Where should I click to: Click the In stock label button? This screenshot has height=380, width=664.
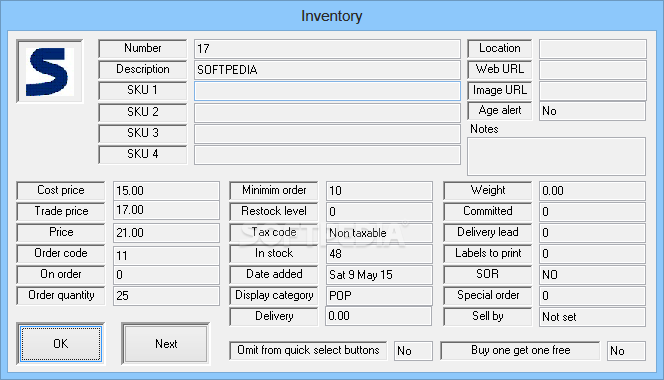pyautogui.click(x=274, y=253)
